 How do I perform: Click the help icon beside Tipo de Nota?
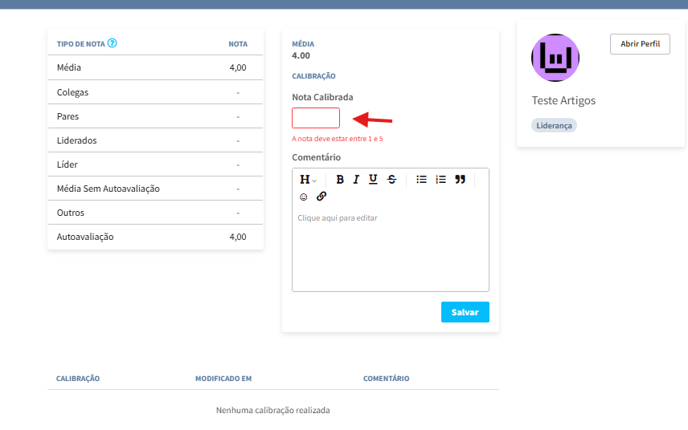112,43
